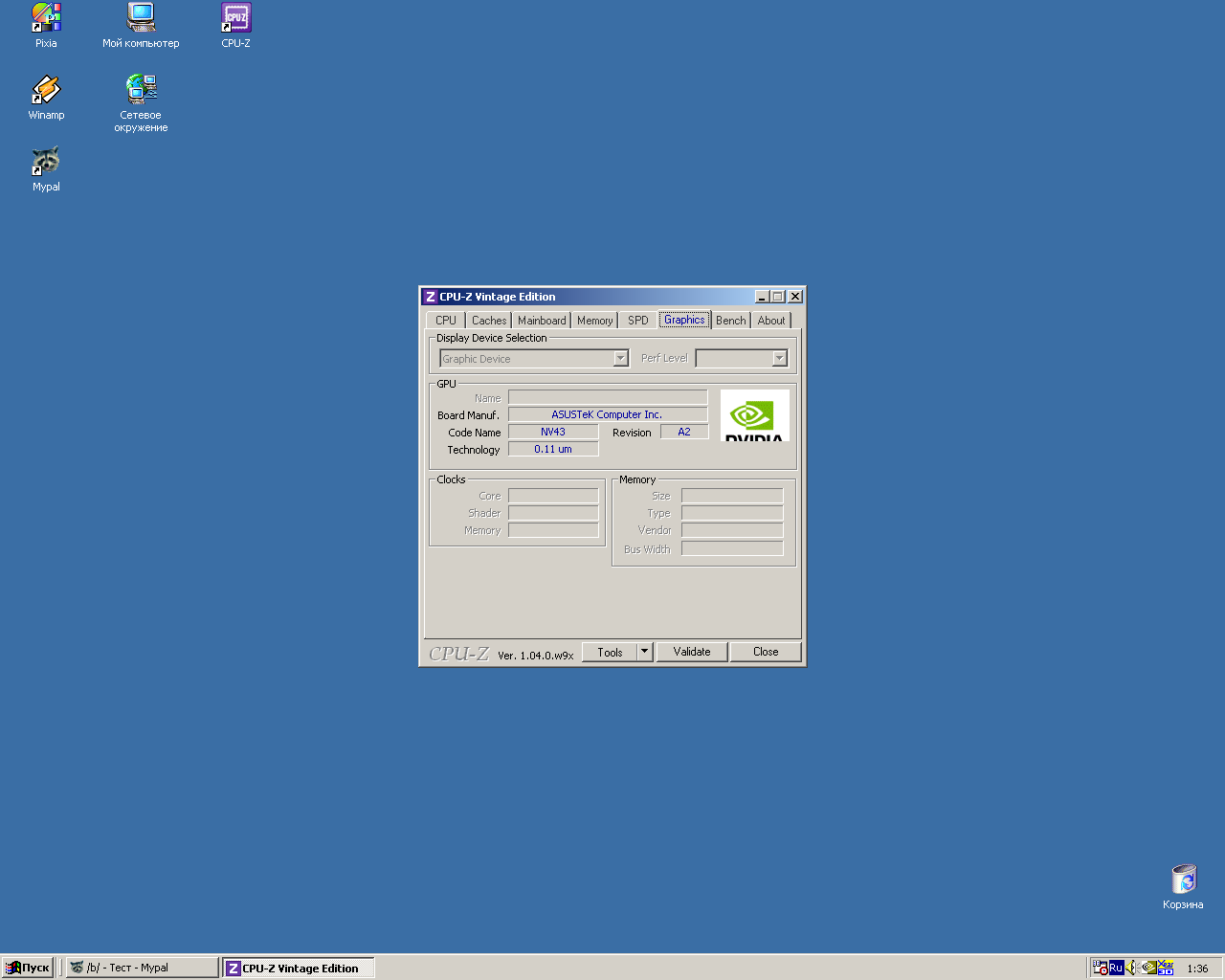Launch the CPU-Z desktop shortcut
The width and height of the screenshot is (1225, 980).
pos(235,25)
